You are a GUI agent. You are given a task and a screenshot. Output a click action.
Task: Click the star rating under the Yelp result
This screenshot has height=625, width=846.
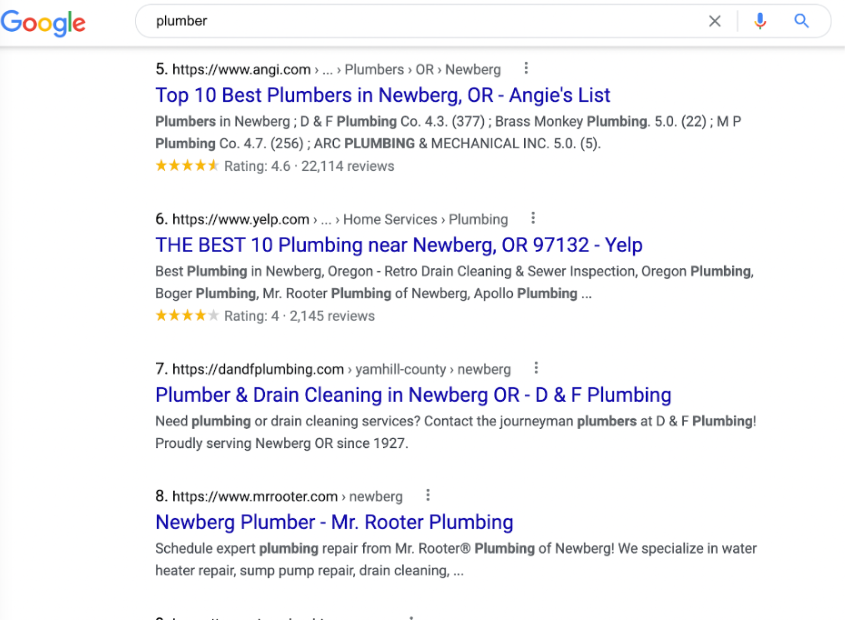[187, 315]
